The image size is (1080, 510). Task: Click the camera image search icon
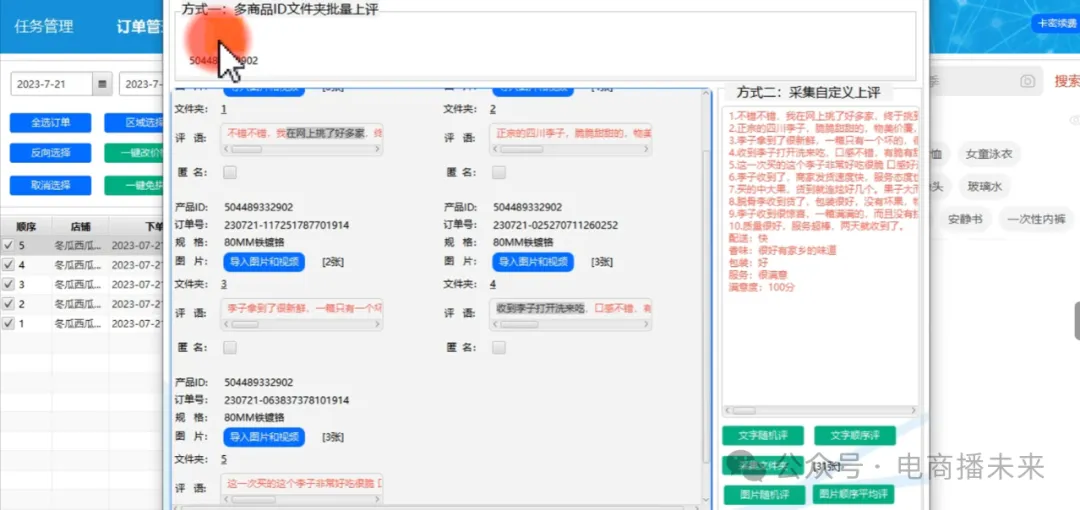click(1027, 81)
